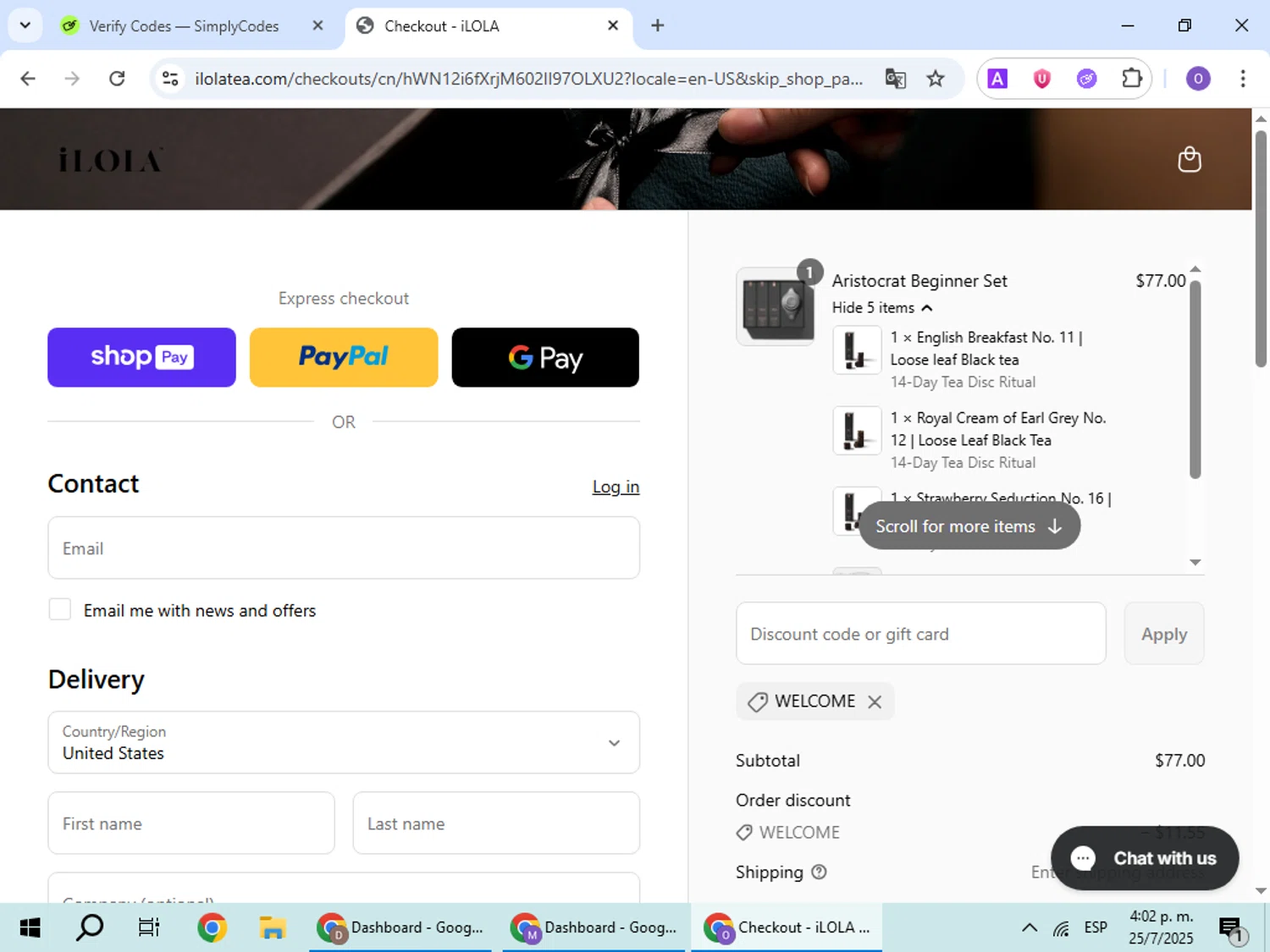
Task: Open a new browser tab
Action: point(657,25)
